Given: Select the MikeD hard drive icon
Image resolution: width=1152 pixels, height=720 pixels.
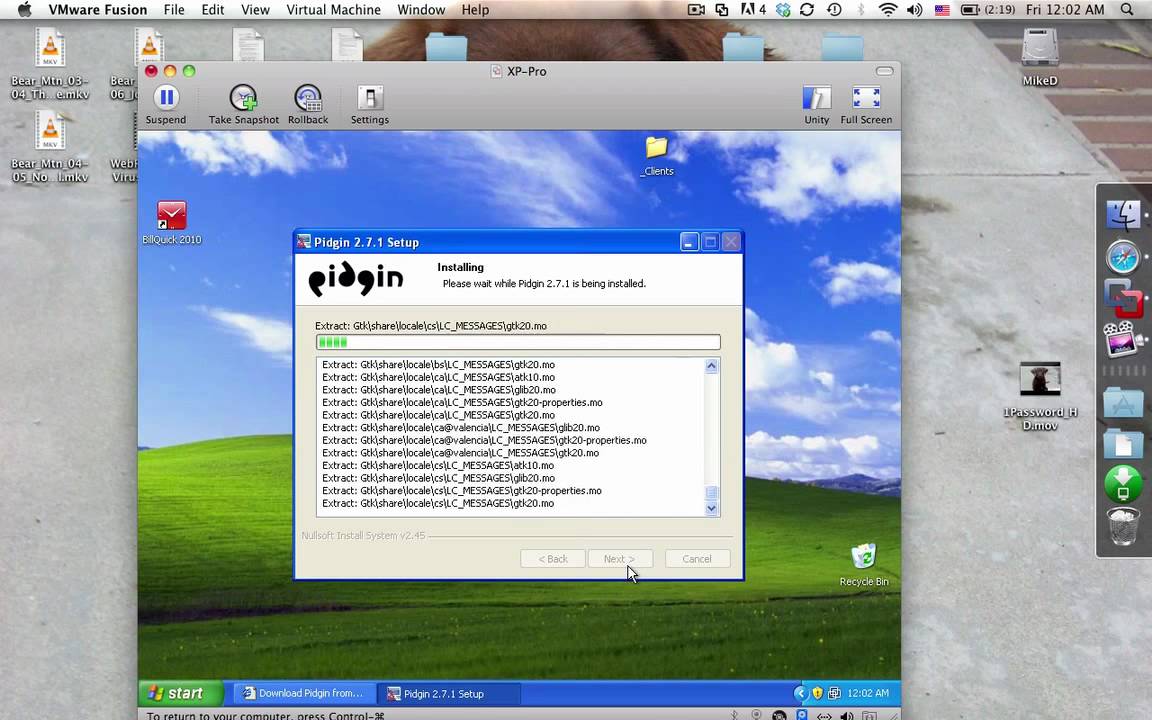Looking at the screenshot, I should 1040,57.
